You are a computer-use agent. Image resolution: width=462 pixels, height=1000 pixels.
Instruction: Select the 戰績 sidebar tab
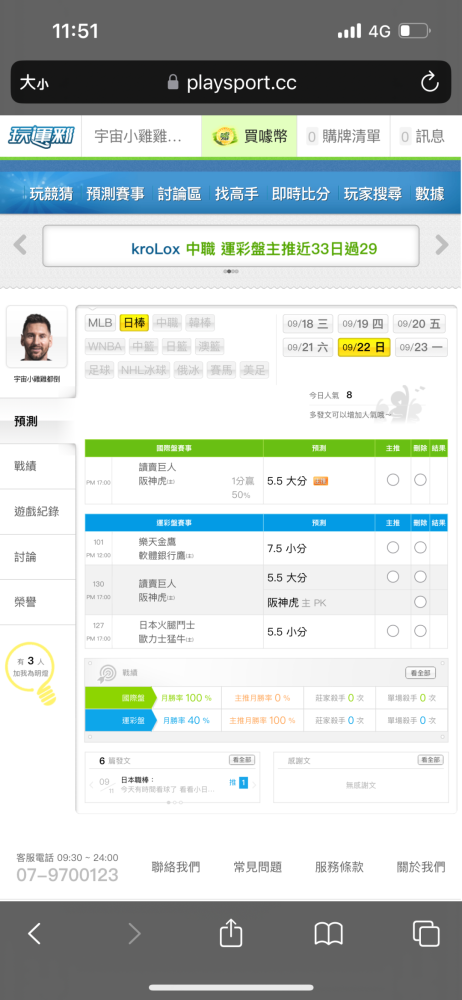pyautogui.click(x=38, y=466)
